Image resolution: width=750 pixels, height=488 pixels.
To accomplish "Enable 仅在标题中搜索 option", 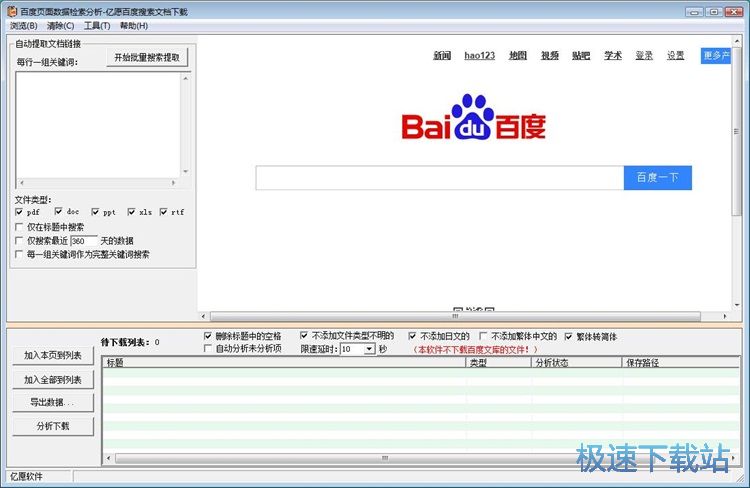I will pos(20,227).
